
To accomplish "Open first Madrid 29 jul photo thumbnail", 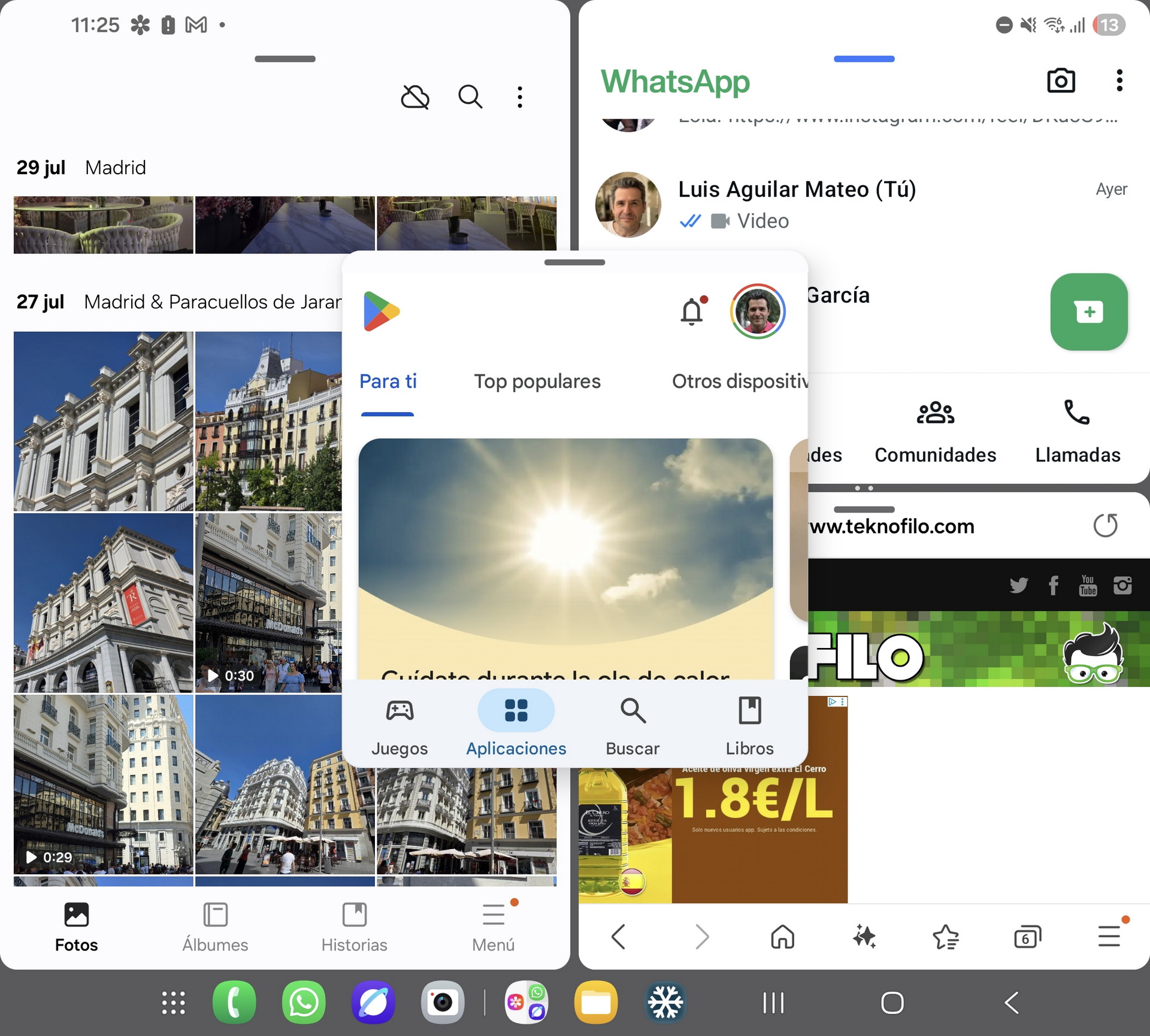I will coord(103,225).
